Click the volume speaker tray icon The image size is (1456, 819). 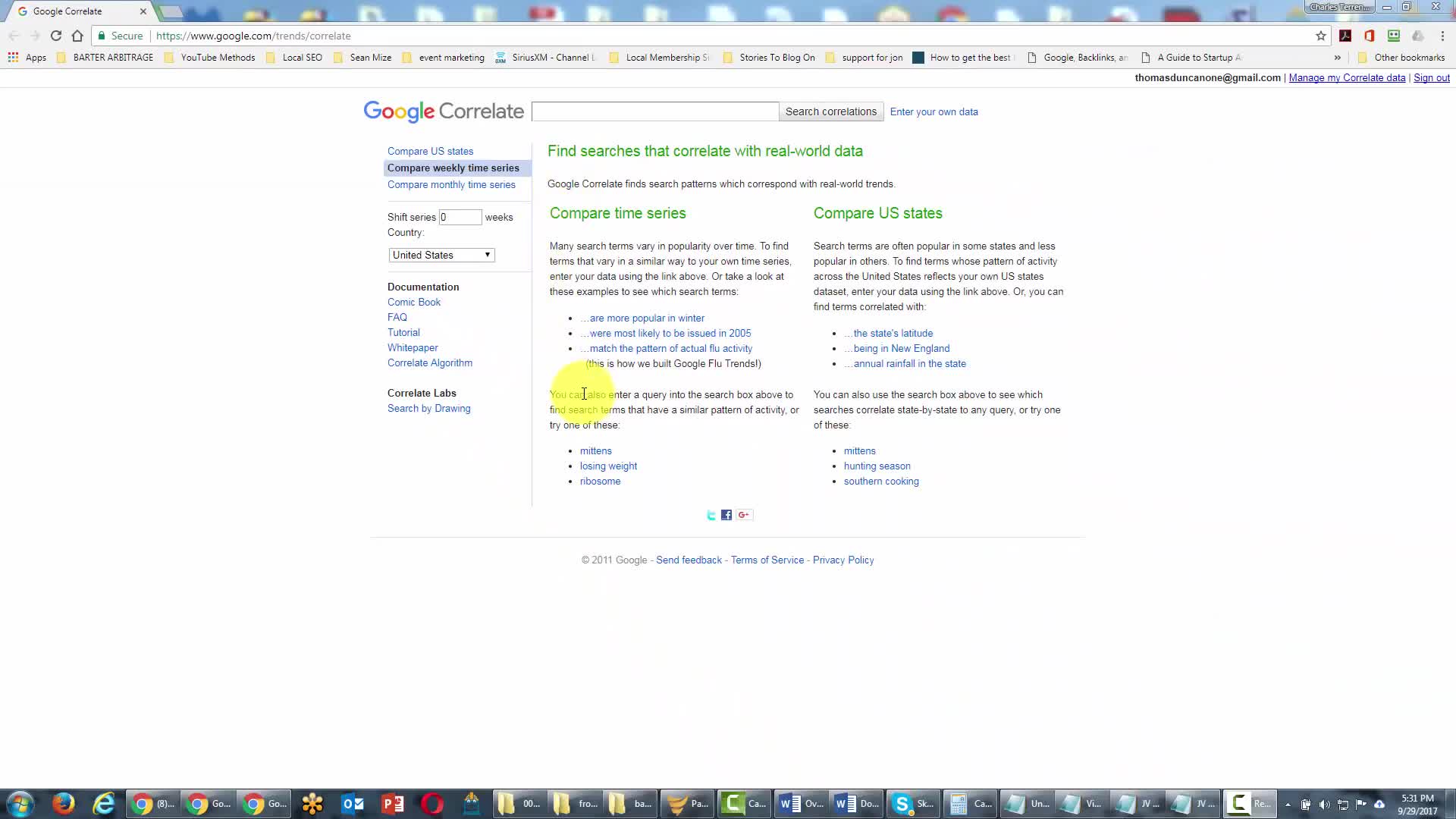point(1324,805)
